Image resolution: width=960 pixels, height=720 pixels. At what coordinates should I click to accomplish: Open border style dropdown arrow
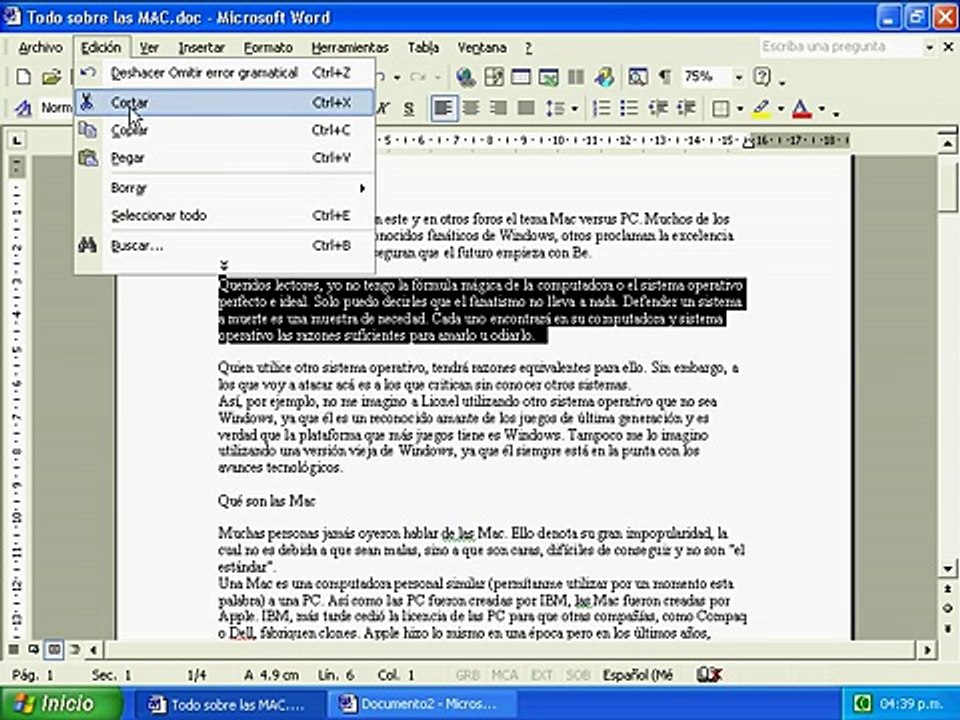click(740, 109)
